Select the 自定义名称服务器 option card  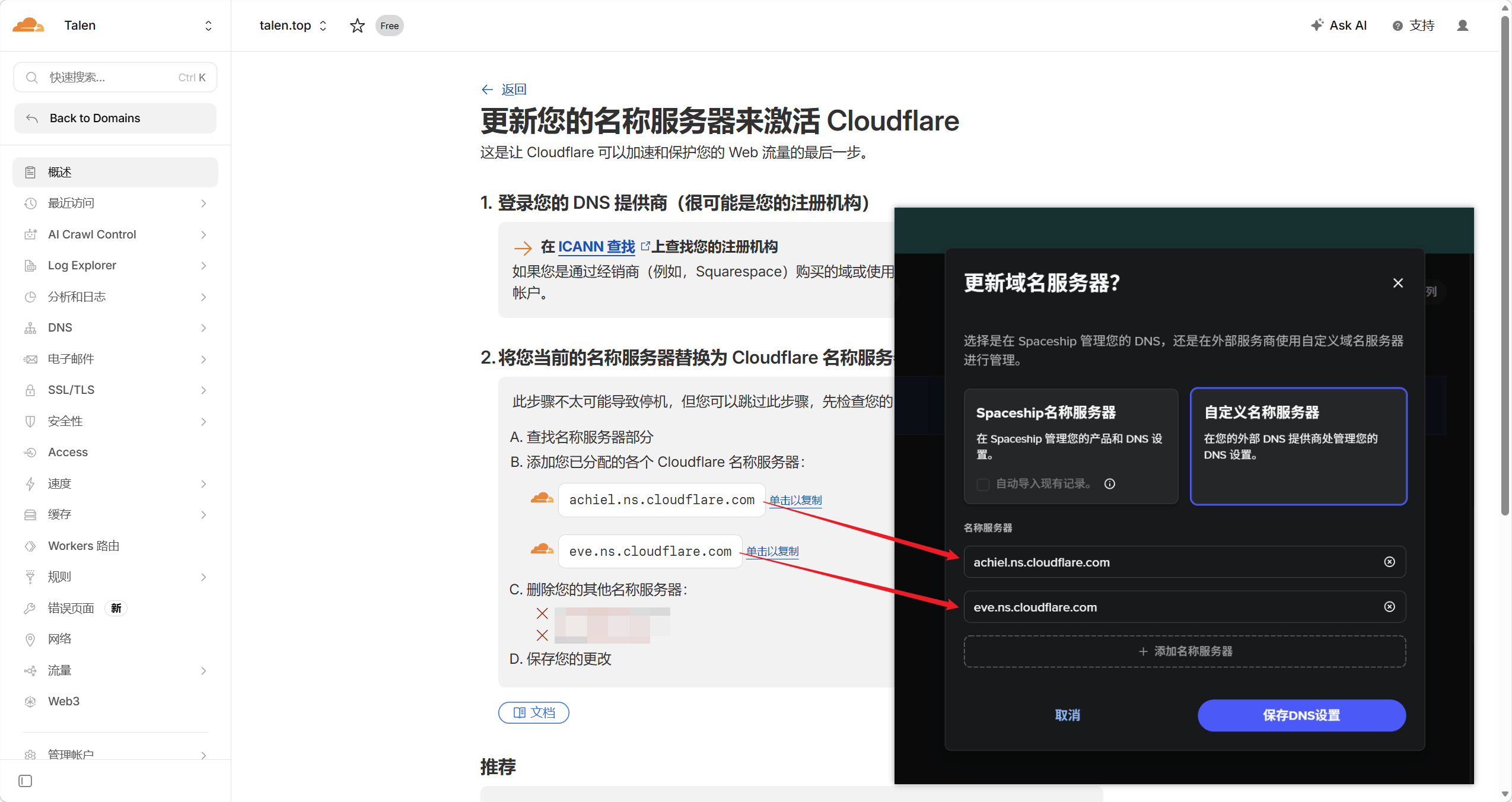pos(1298,445)
